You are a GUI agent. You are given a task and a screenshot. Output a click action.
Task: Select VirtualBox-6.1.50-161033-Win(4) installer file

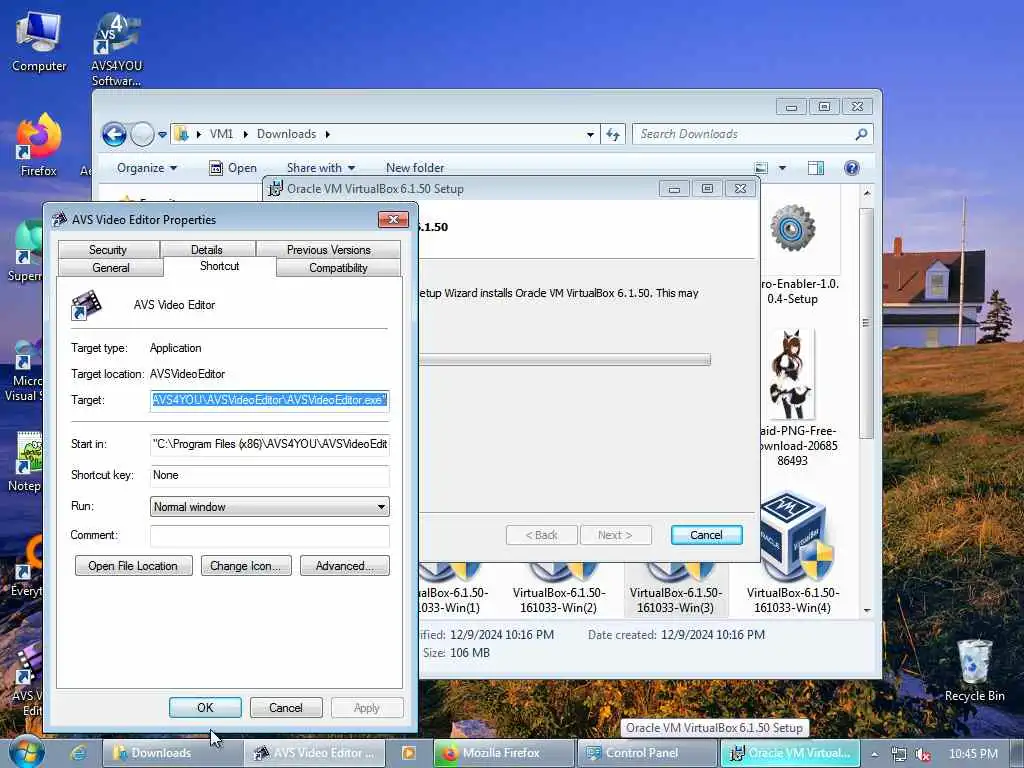click(793, 554)
